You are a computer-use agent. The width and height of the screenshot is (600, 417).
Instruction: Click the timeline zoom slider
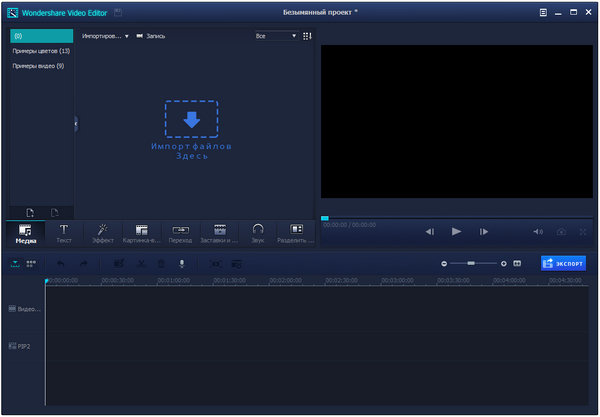(471, 263)
